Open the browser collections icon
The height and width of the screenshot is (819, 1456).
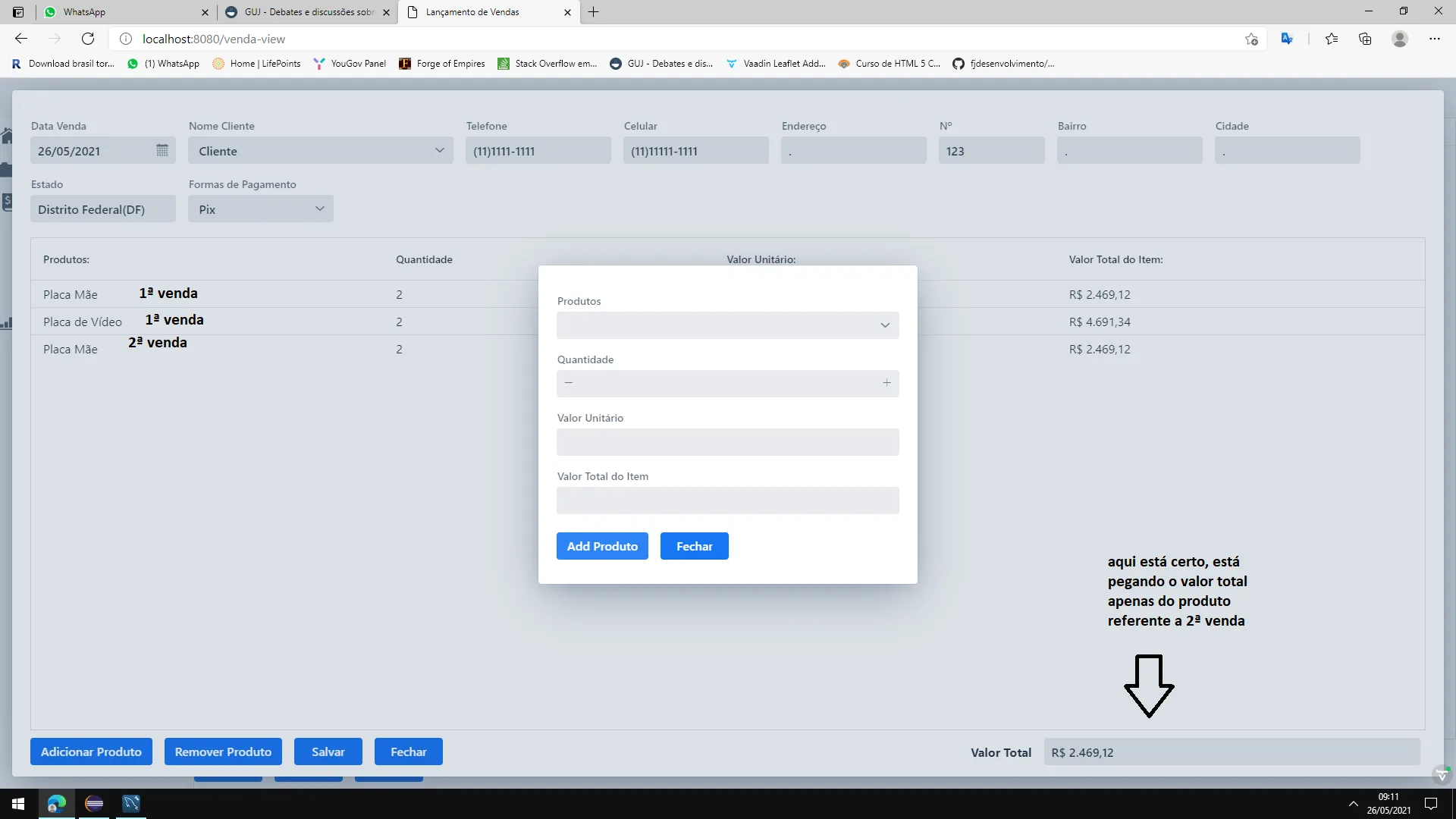tap(1365, 39)
